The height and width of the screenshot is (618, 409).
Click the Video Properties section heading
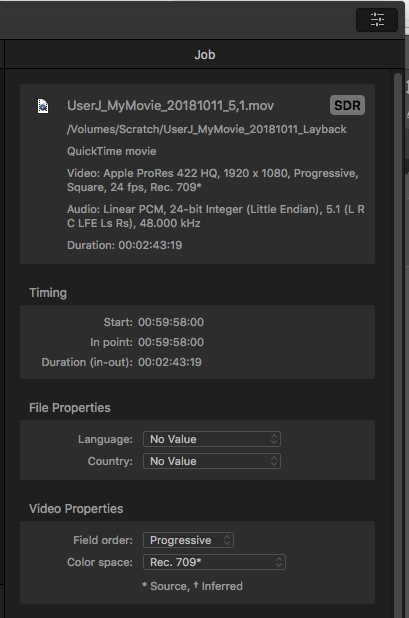(76, 508)
